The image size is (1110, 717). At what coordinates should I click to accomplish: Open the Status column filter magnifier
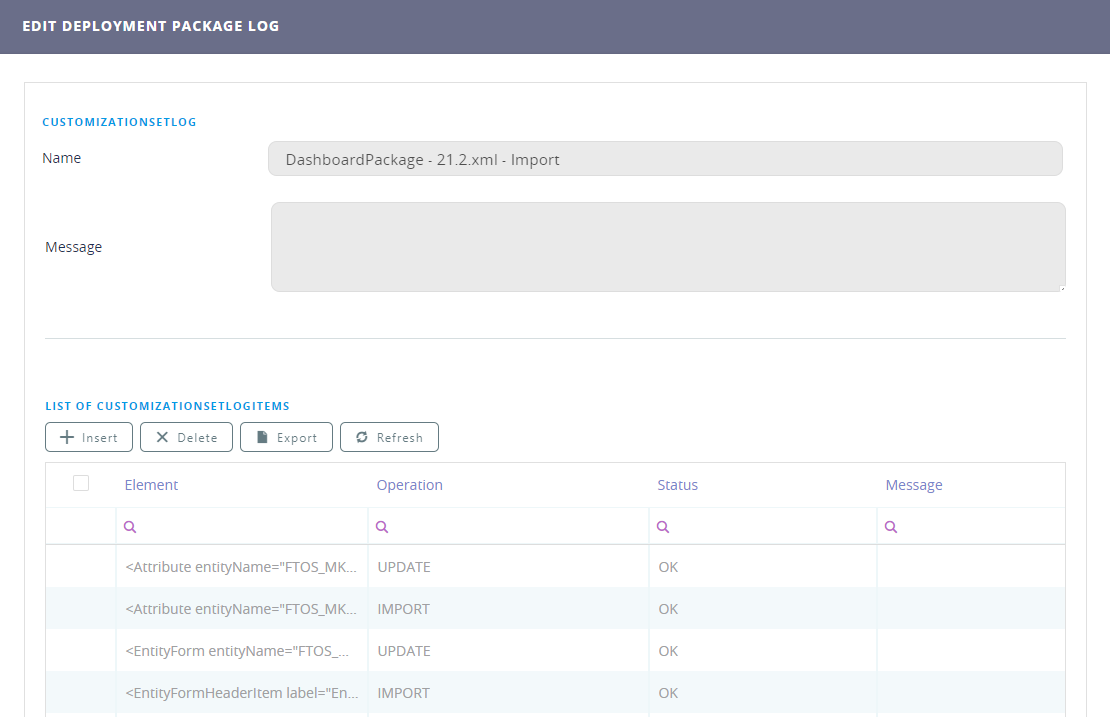click(x=663, y=525)
